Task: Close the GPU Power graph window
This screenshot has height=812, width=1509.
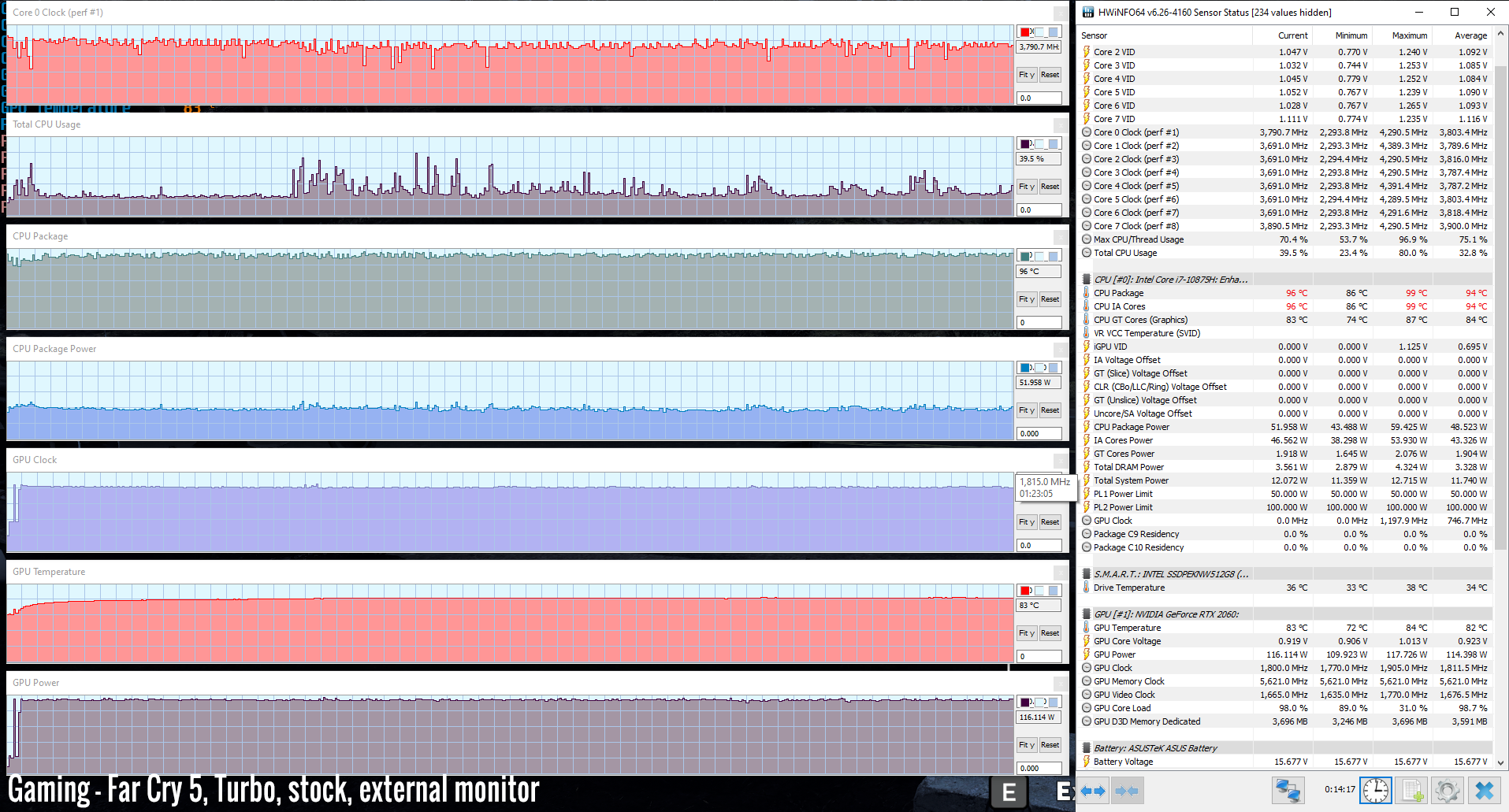Action: click(1061, 683)
